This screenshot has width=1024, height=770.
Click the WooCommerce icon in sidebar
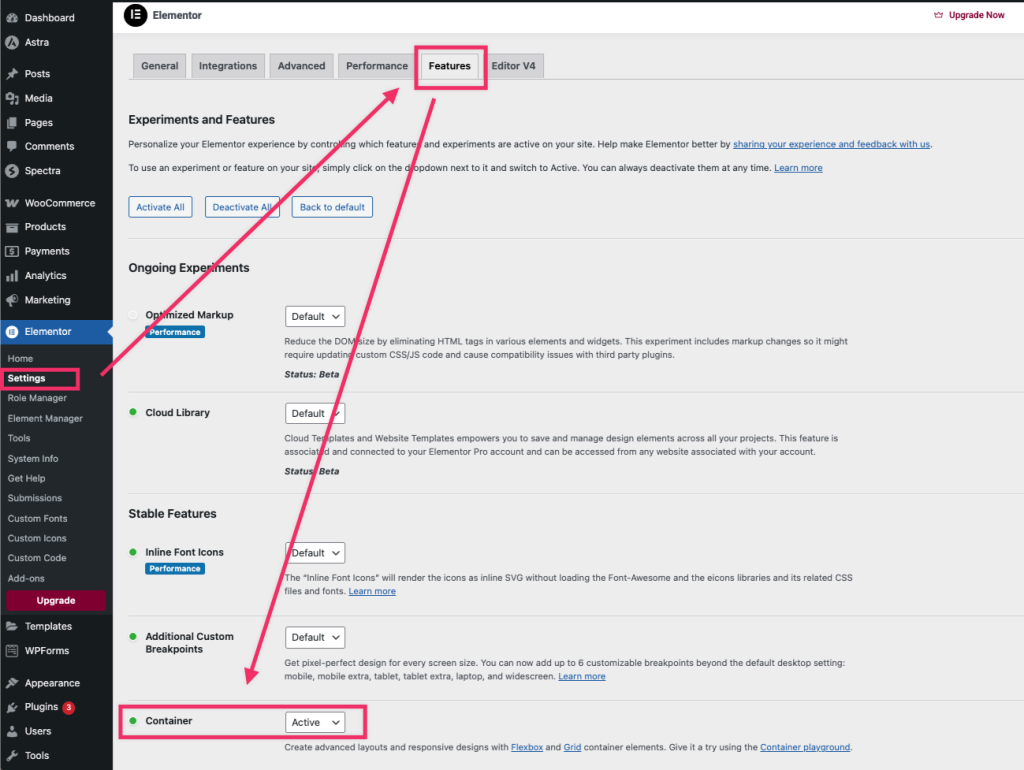(12, 203)
